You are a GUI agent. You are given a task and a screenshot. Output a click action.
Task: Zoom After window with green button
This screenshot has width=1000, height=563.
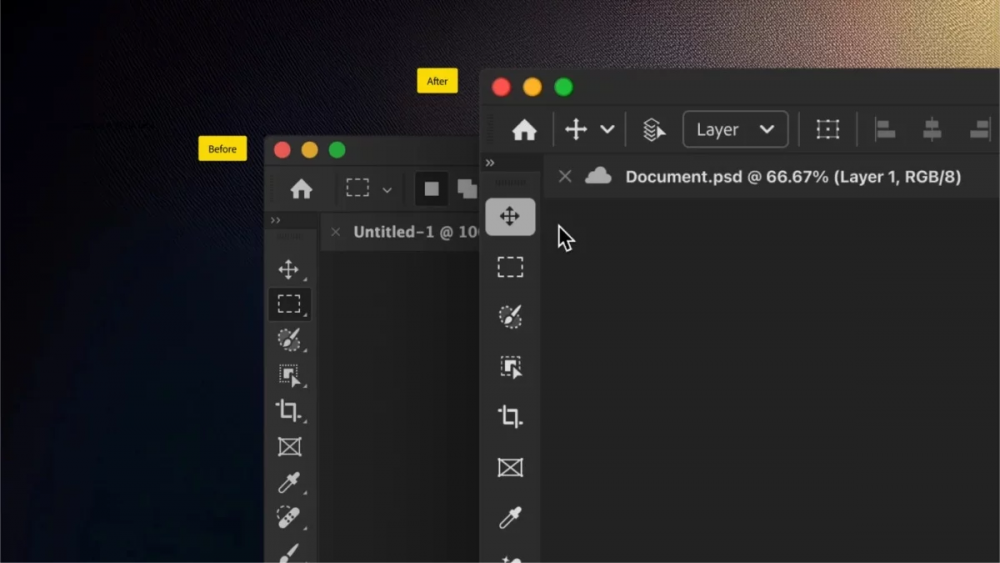(x=564, y=87)
